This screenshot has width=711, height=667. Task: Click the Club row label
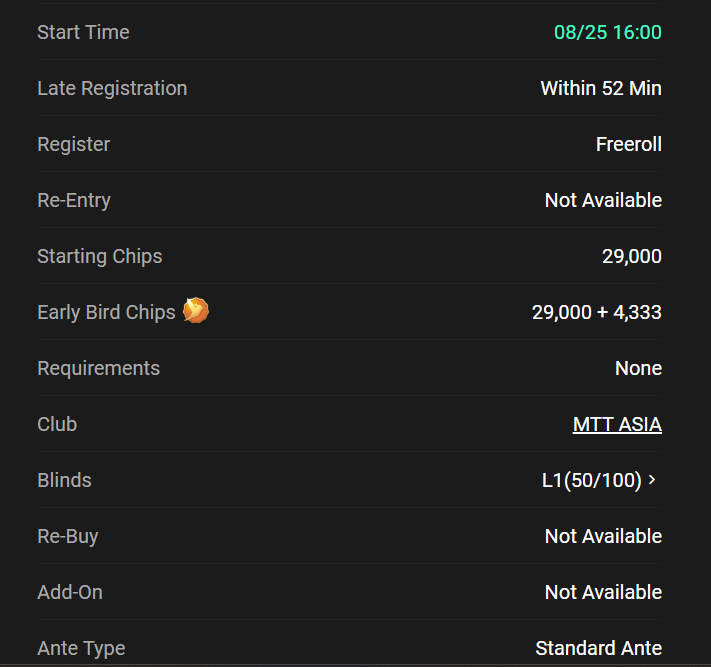[57, 424]
